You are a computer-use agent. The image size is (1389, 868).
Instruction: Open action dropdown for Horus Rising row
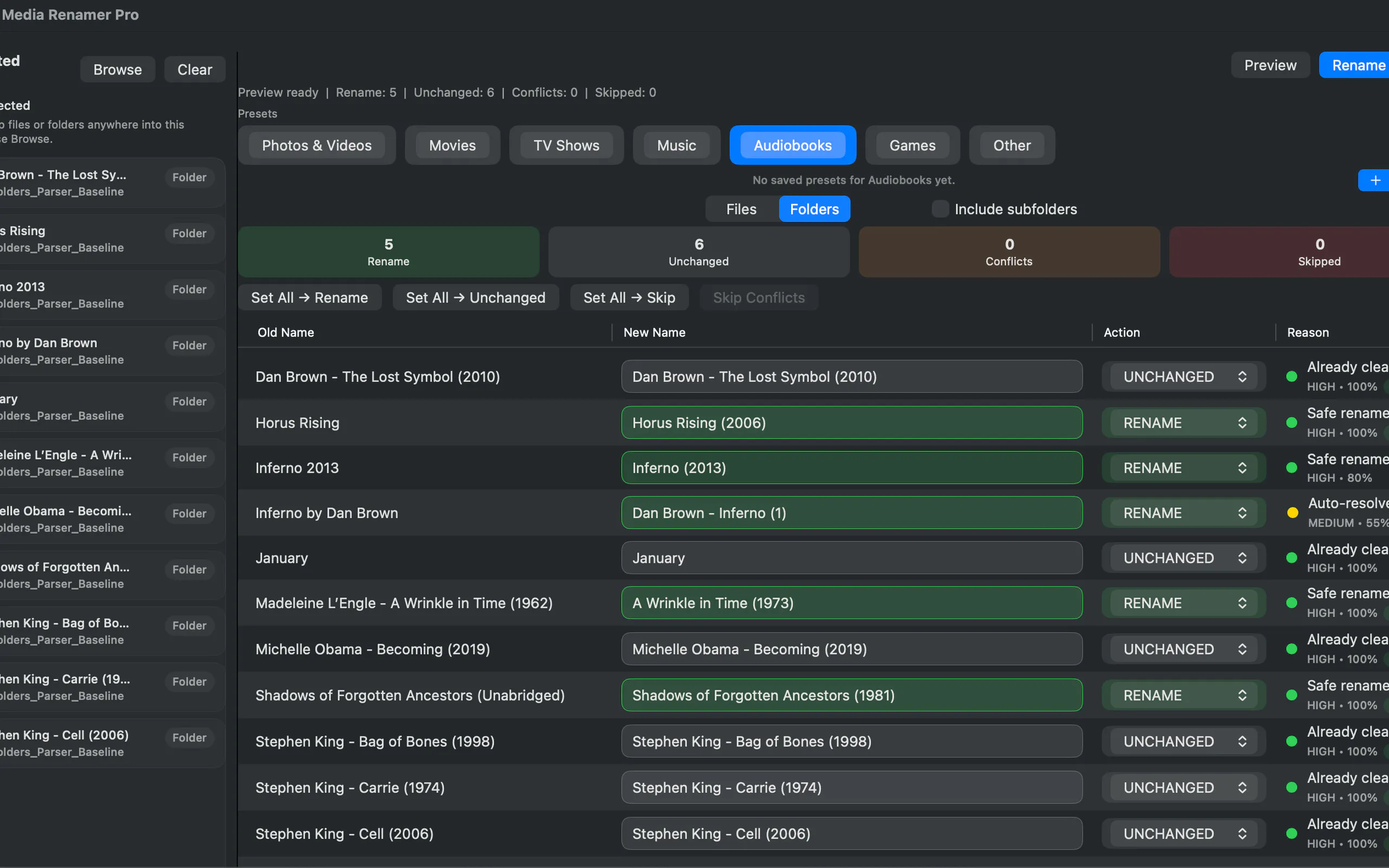click(1183, 423)
